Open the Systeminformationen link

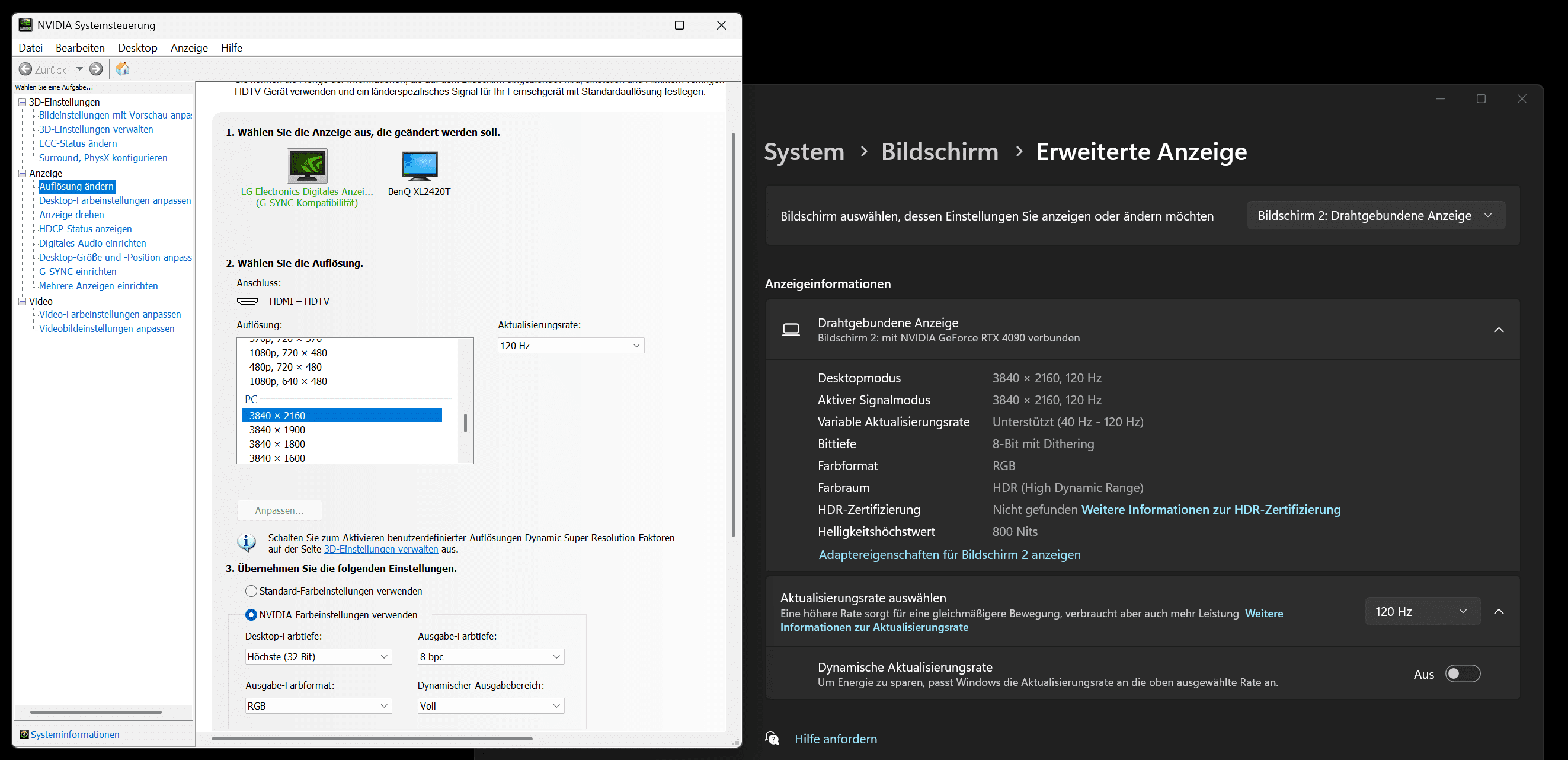click(75, 735)
